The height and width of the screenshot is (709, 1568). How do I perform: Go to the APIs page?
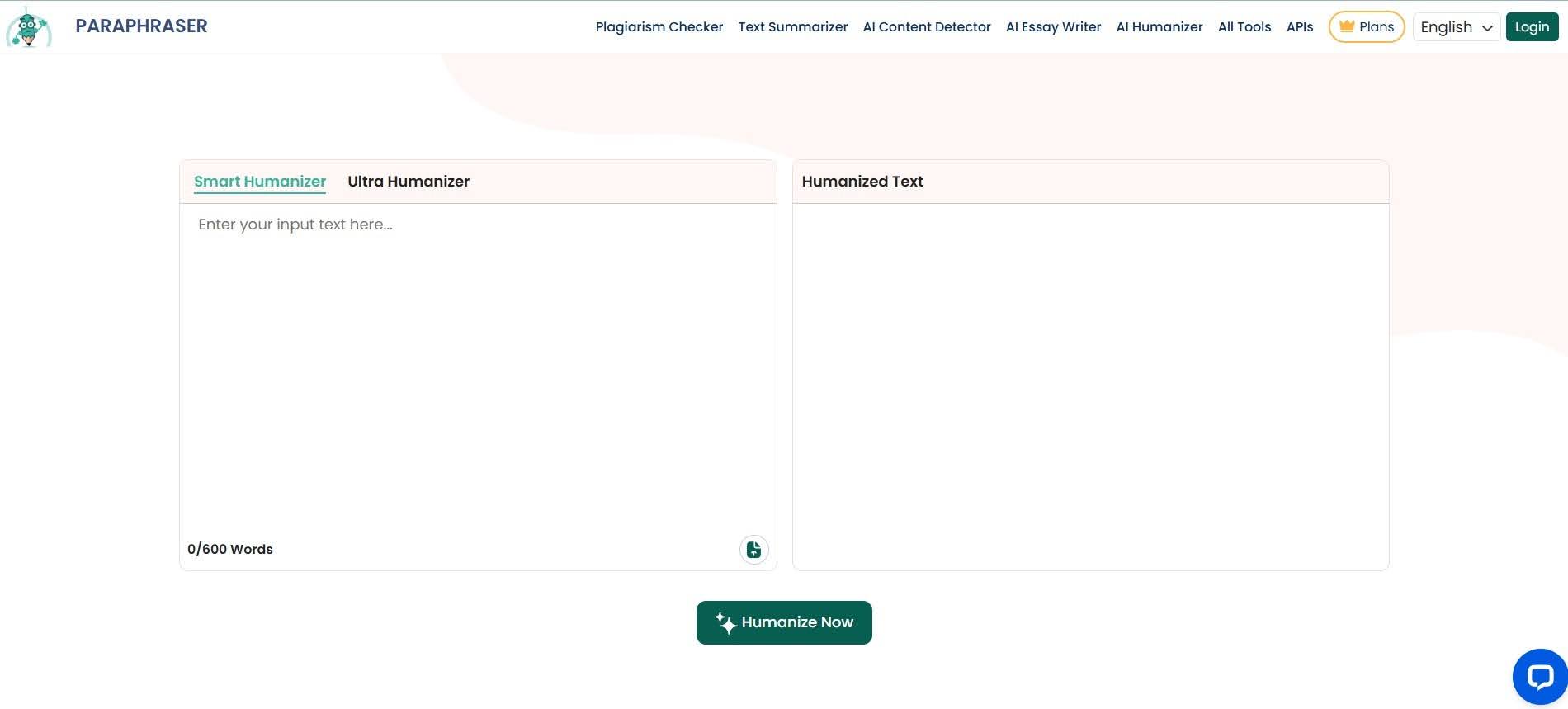(1300, 27)
